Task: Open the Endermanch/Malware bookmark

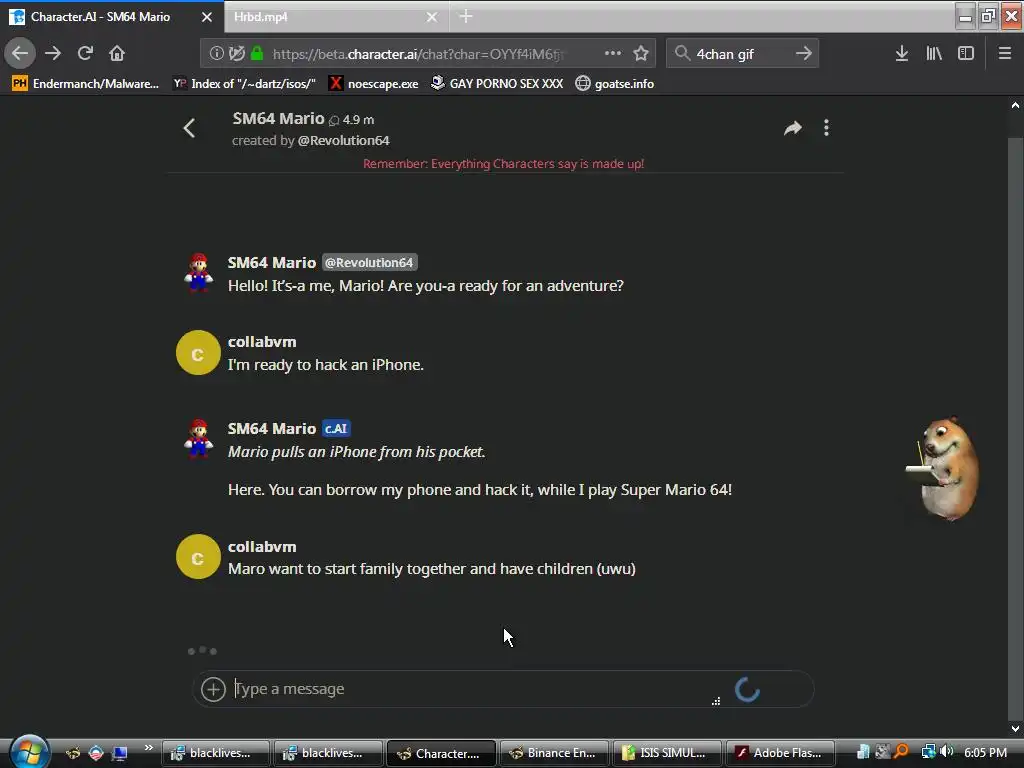Action: coord(86,84)
